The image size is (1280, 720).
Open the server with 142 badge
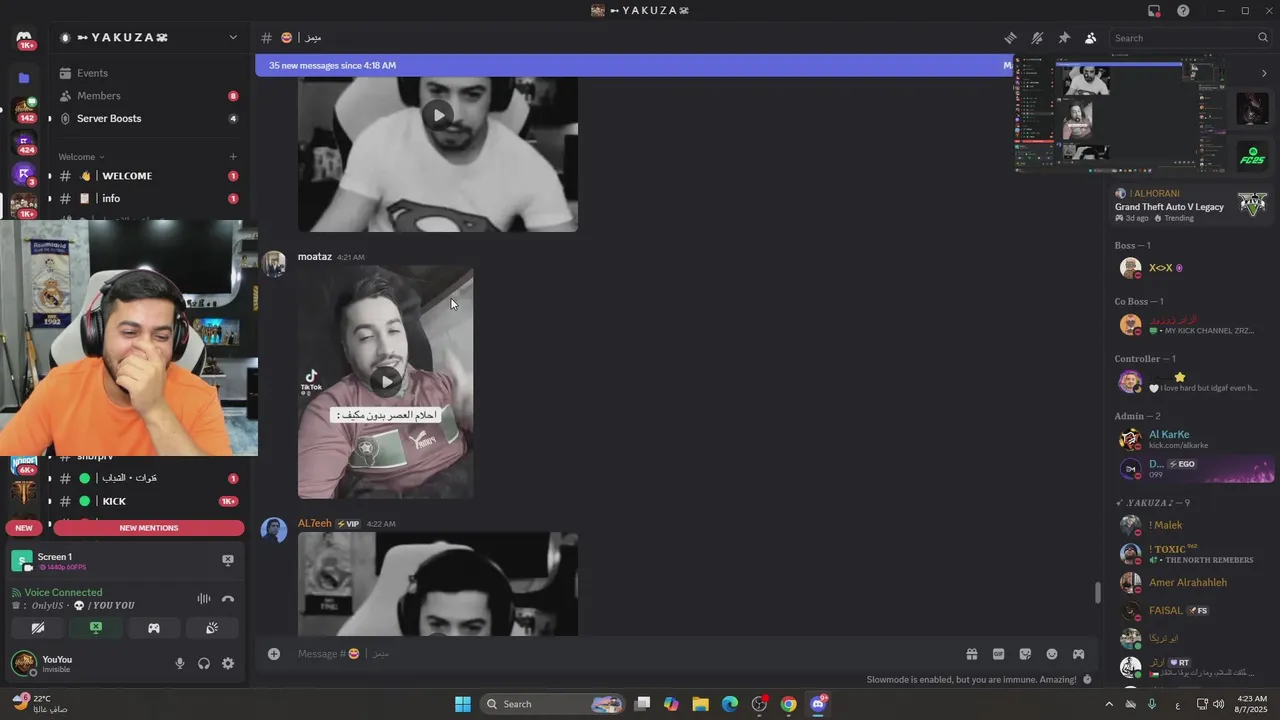[24, 109]
